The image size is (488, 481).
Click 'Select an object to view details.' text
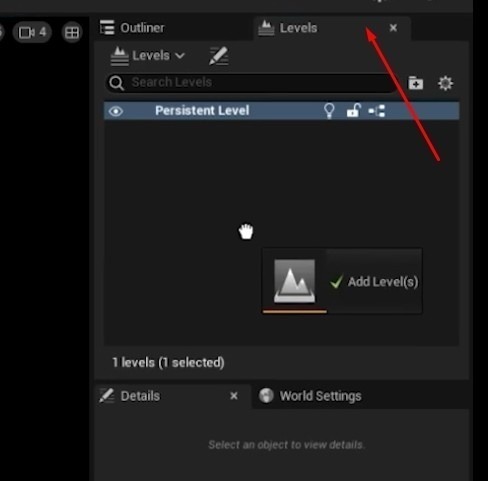287,445
